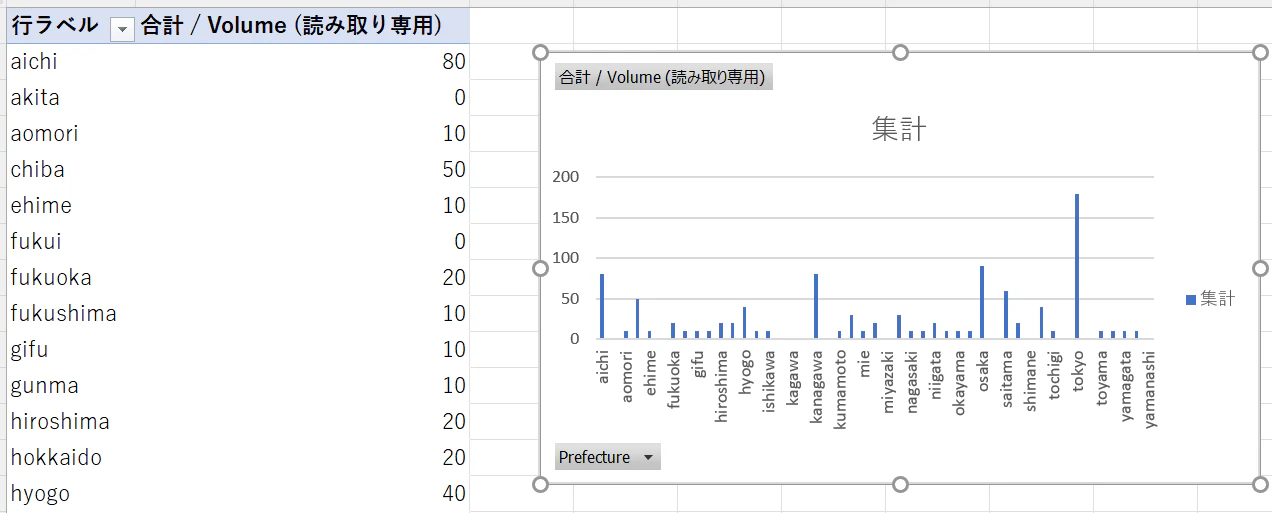Click the 集計 legend entry
The image size is (1272, 513).
point(1210,298)
